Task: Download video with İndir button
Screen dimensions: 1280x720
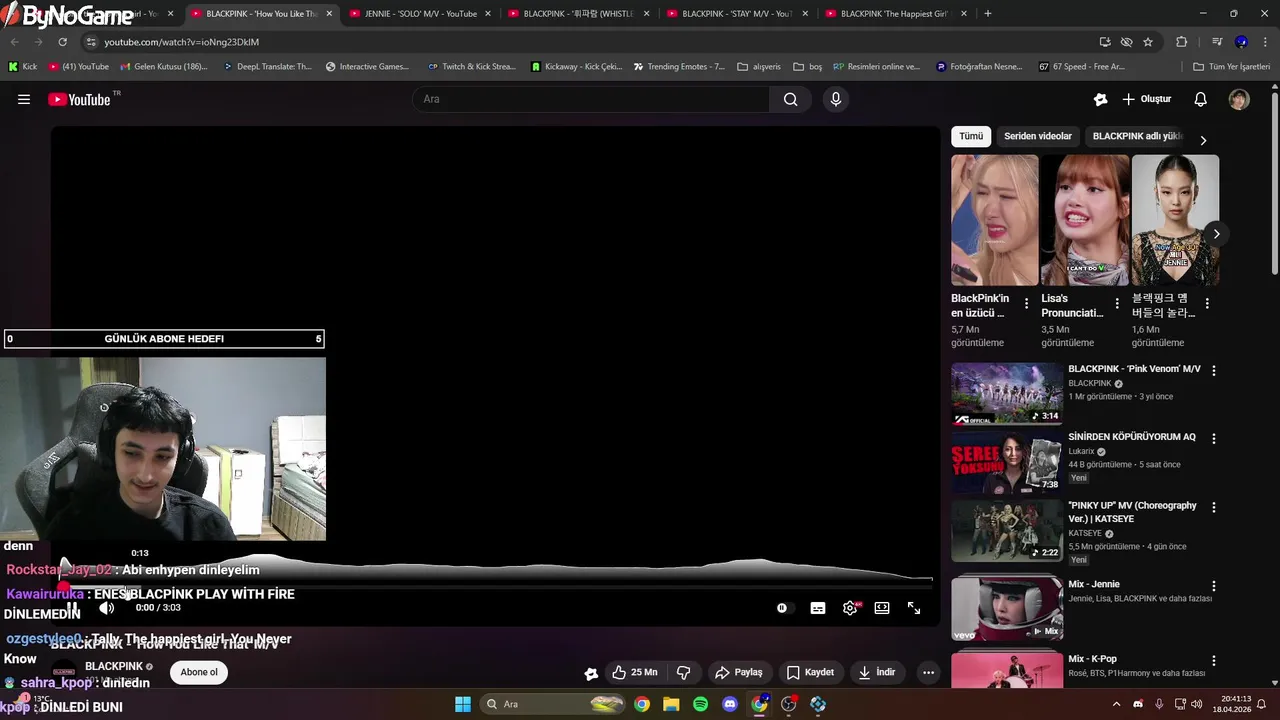Action: [877, 672]
